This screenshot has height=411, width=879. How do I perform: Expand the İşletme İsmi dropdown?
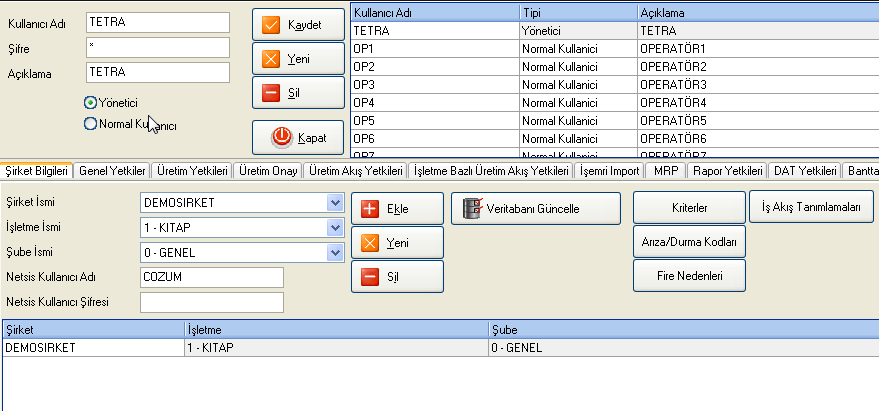pos(334,228)
